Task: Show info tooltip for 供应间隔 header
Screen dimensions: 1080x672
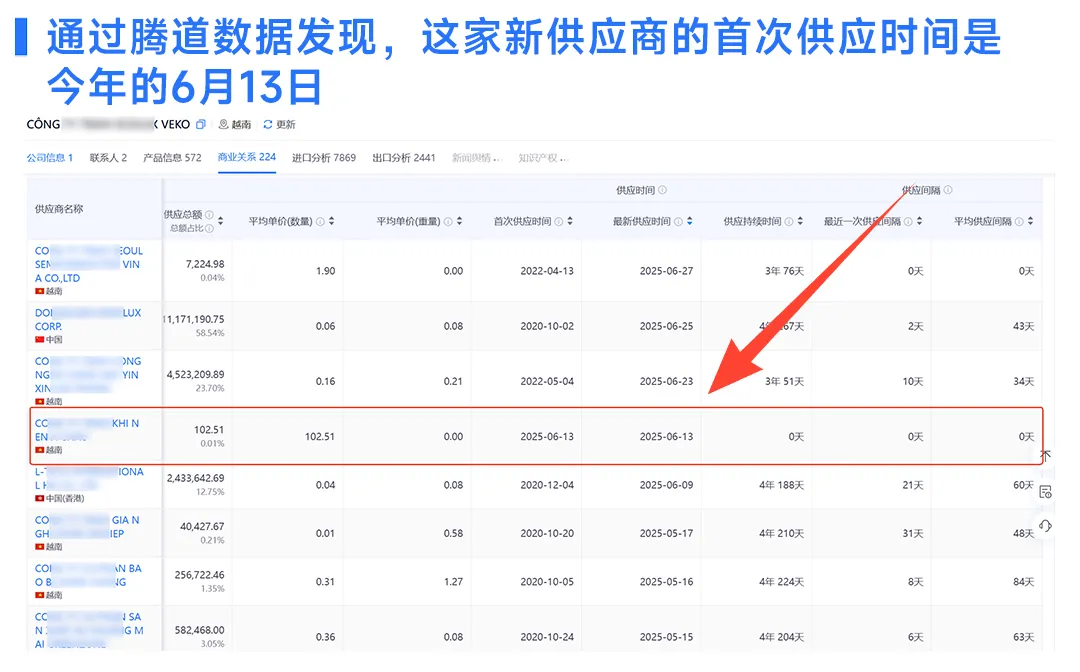Action: point(948,190)
